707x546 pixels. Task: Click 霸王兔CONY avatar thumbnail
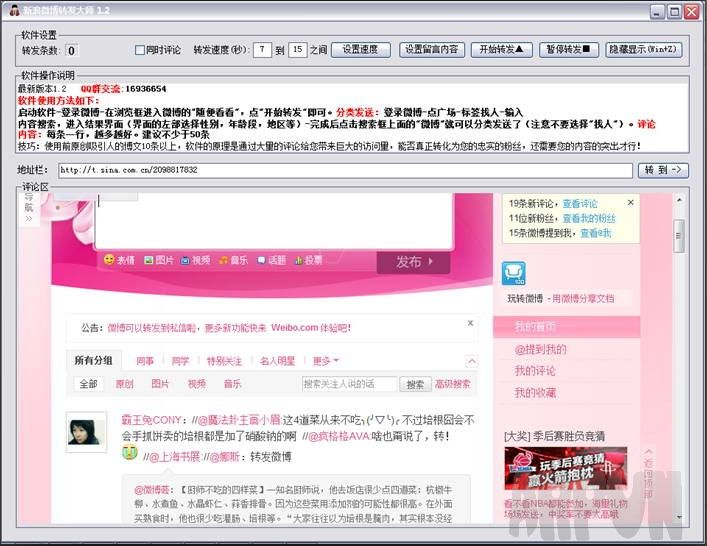point(87,432)
